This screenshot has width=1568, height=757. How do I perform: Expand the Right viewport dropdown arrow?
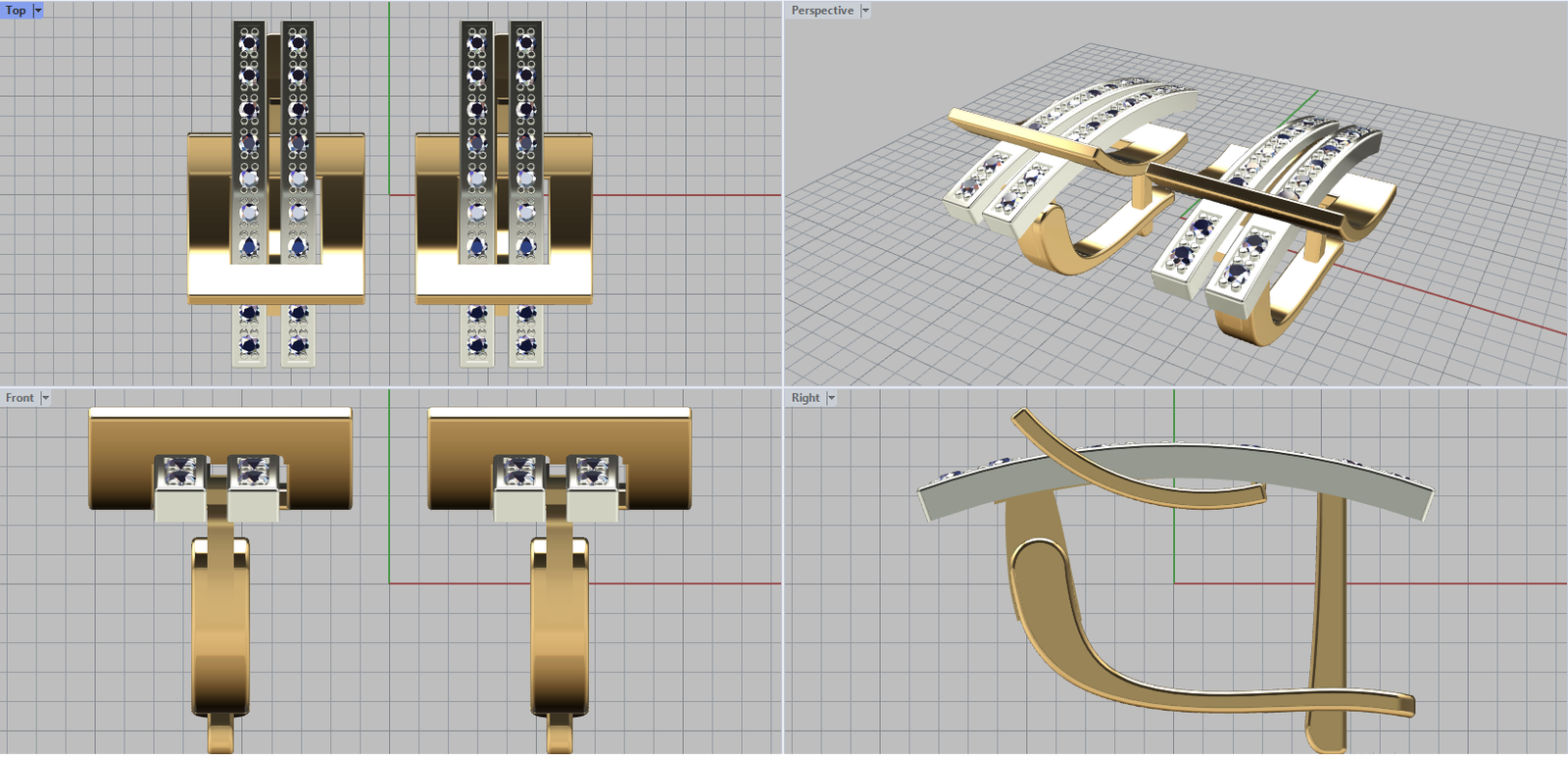831,397
